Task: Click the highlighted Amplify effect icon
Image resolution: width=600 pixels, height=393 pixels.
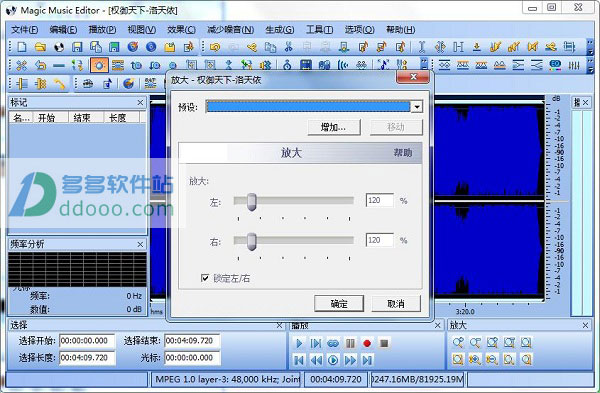Action: (x=99, y=65)
